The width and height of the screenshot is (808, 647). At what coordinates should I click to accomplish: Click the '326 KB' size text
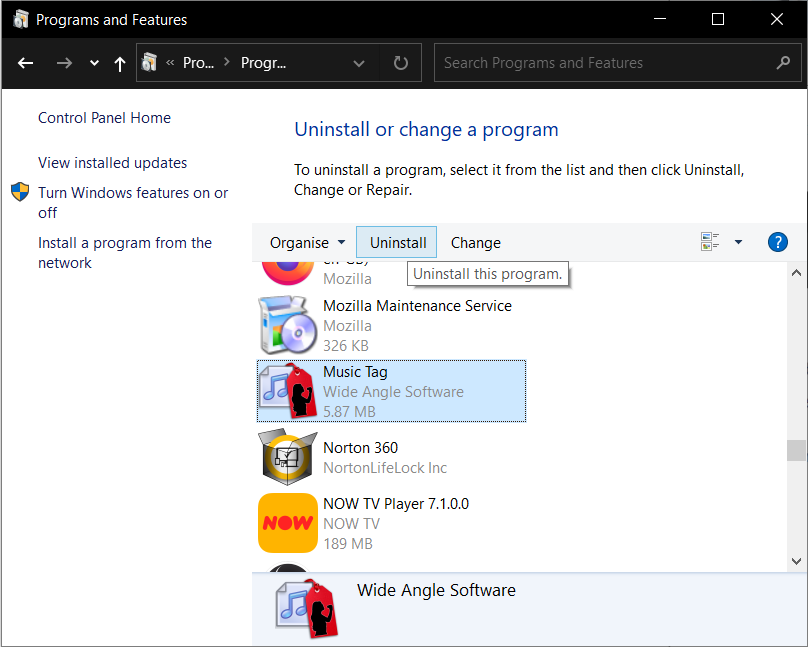pyautogui.click(x=346, y=346)
